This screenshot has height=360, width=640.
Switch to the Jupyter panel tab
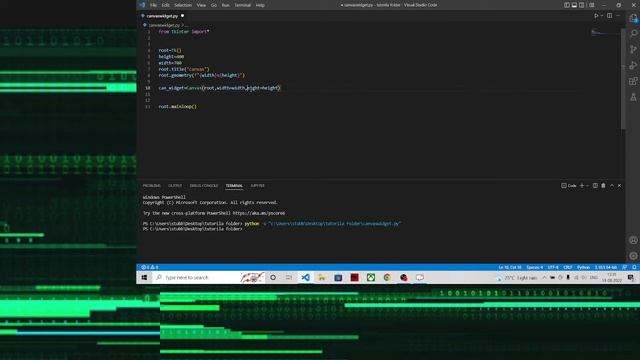(258, 186)
